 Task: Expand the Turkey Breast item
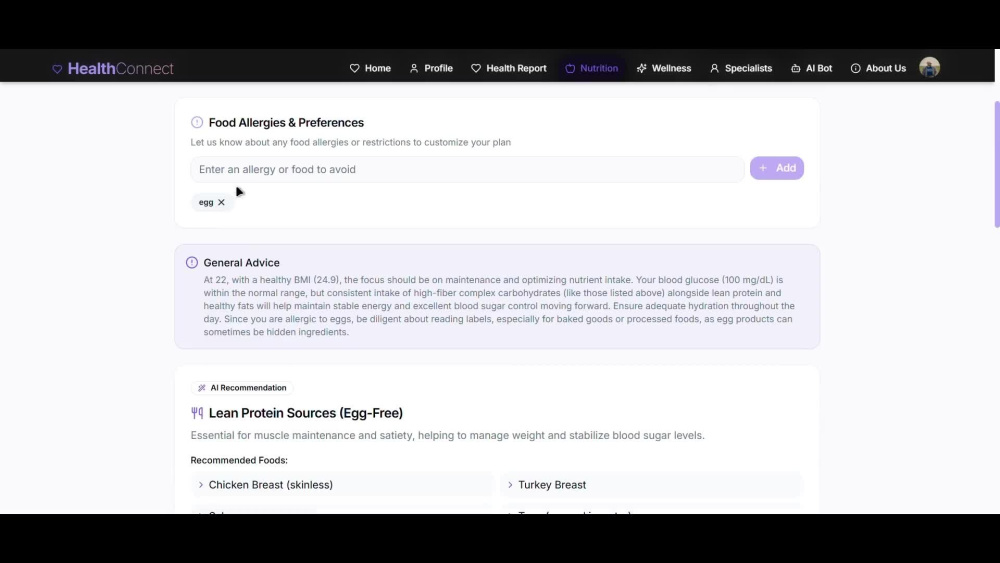coord(652,485)
